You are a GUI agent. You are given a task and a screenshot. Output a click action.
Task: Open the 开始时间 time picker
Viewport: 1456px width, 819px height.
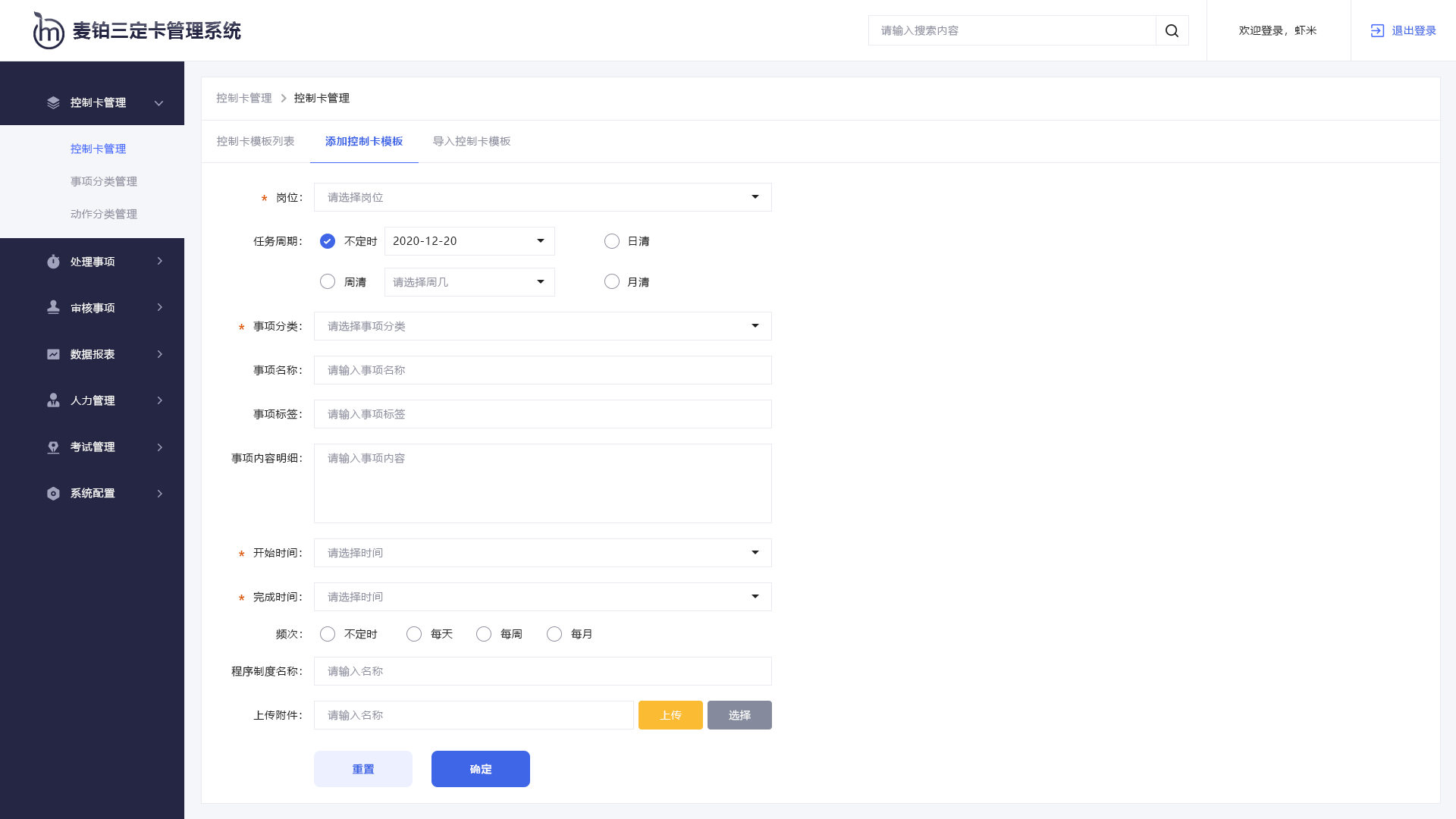coord(542,552)
